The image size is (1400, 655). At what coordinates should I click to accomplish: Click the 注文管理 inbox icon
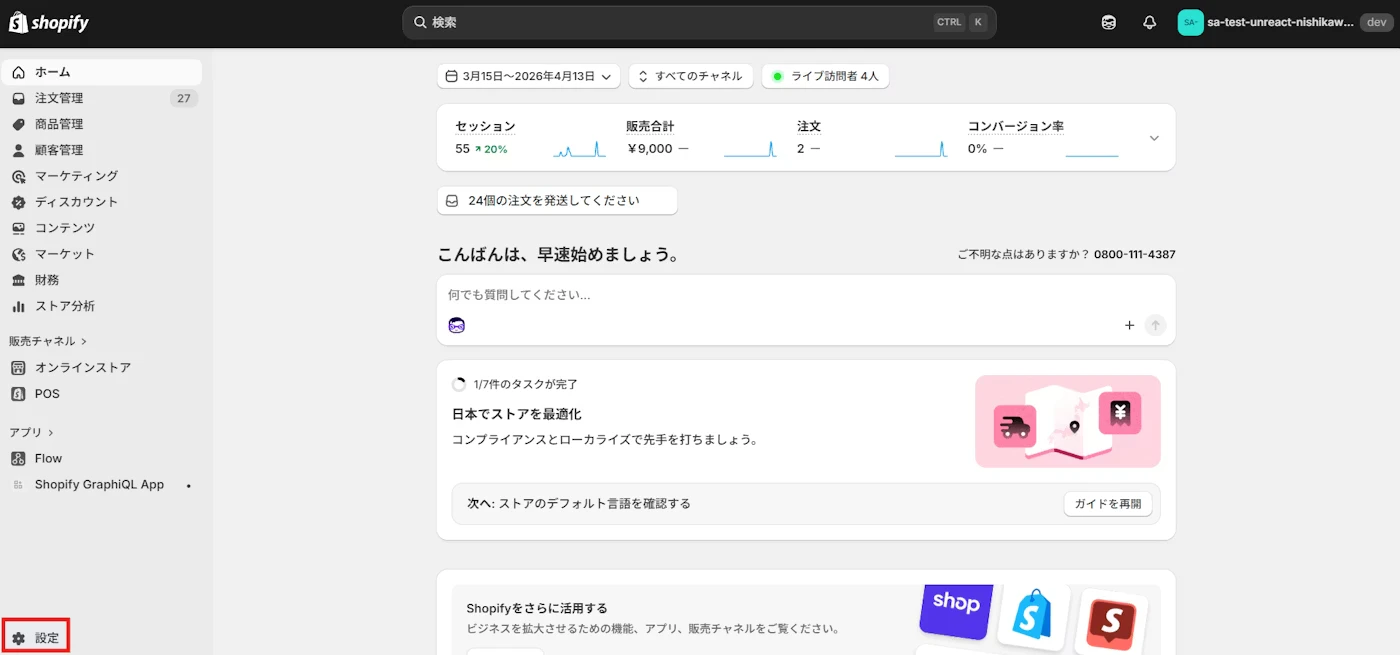click(18, 98)
